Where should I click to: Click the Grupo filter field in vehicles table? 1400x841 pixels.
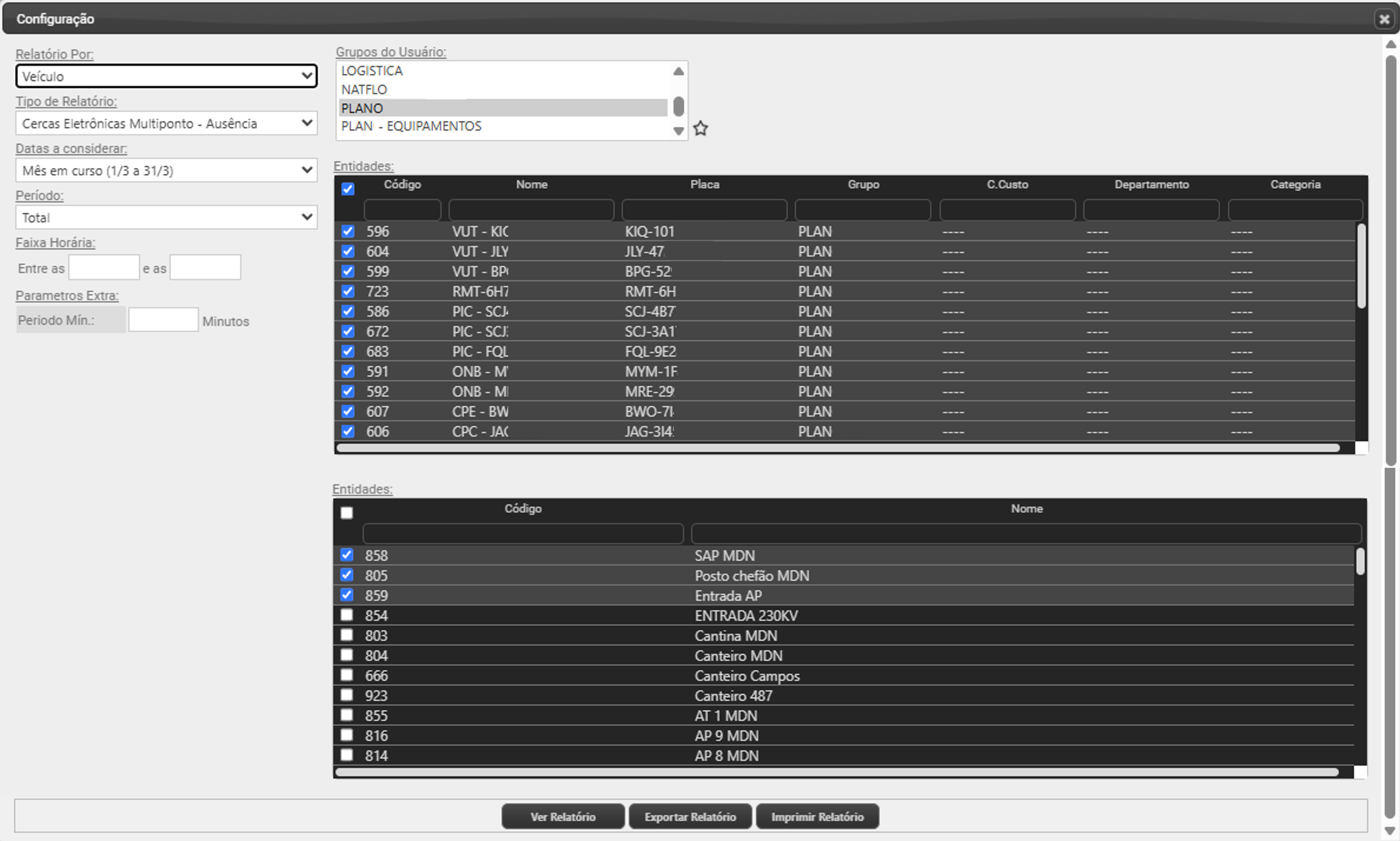point(863,210)
